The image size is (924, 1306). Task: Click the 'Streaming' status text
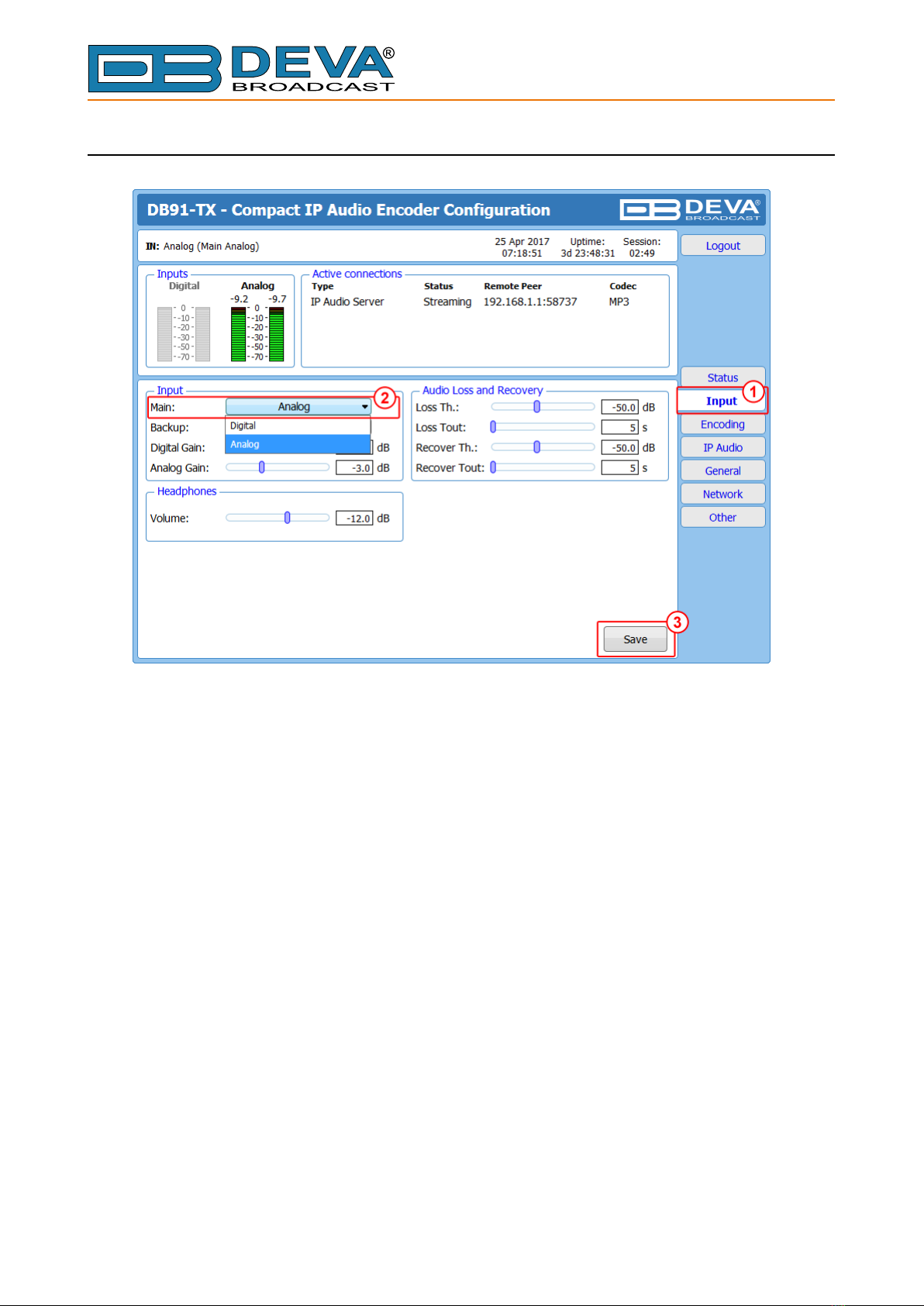tap(447, 302)
